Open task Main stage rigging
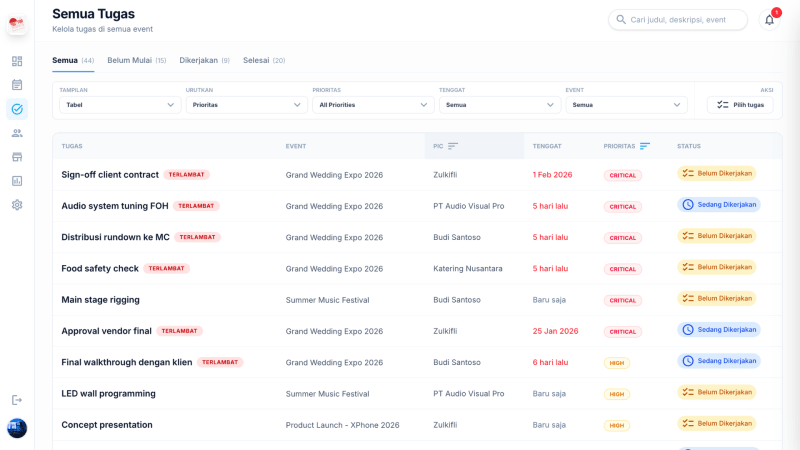This screenshot has width=800, height=450. point(101,299)
